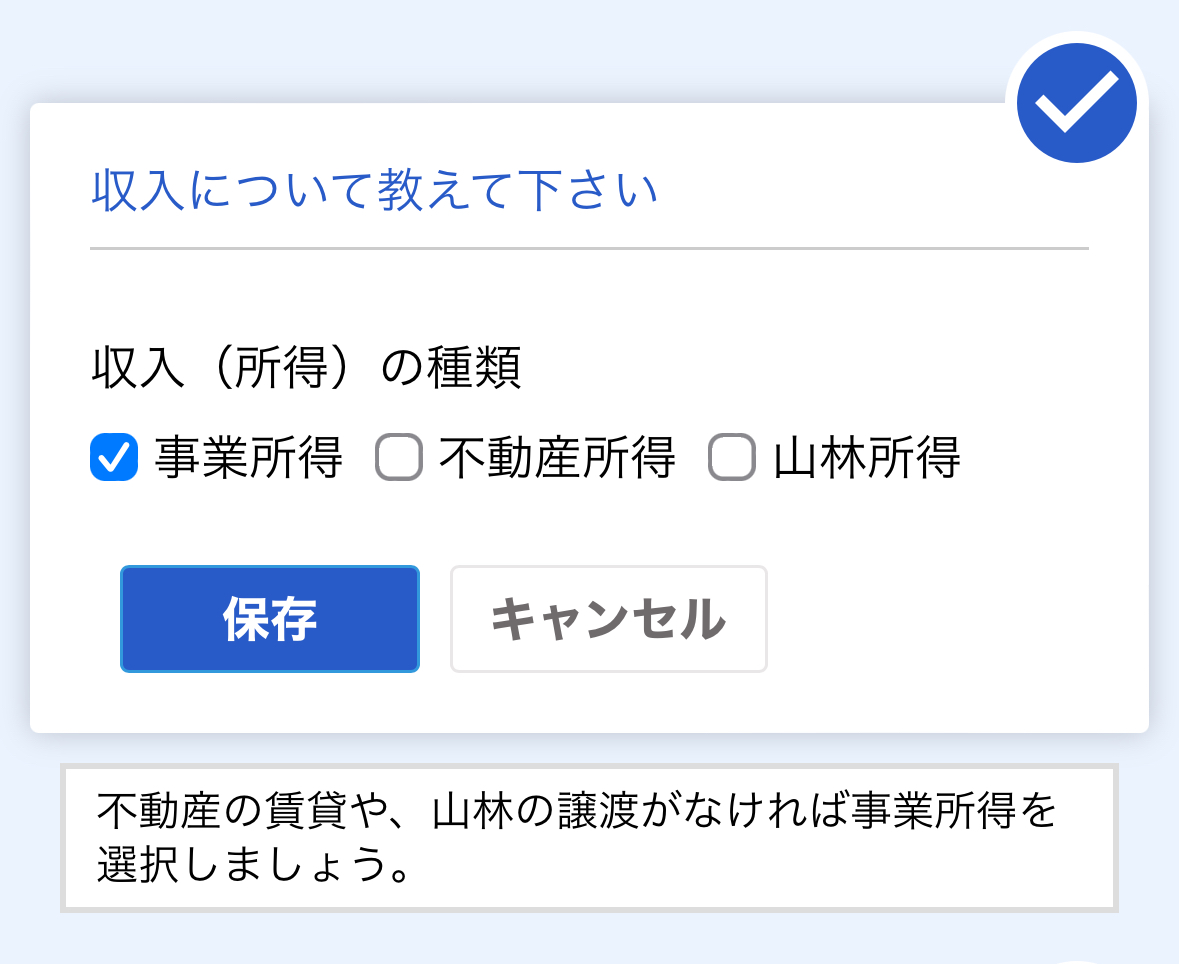The width and height of the screenshot is (1179, 964).
Task: Uncheck the 事業所得 checkbox
Action: pyautogui.click(x=114, y=457)
